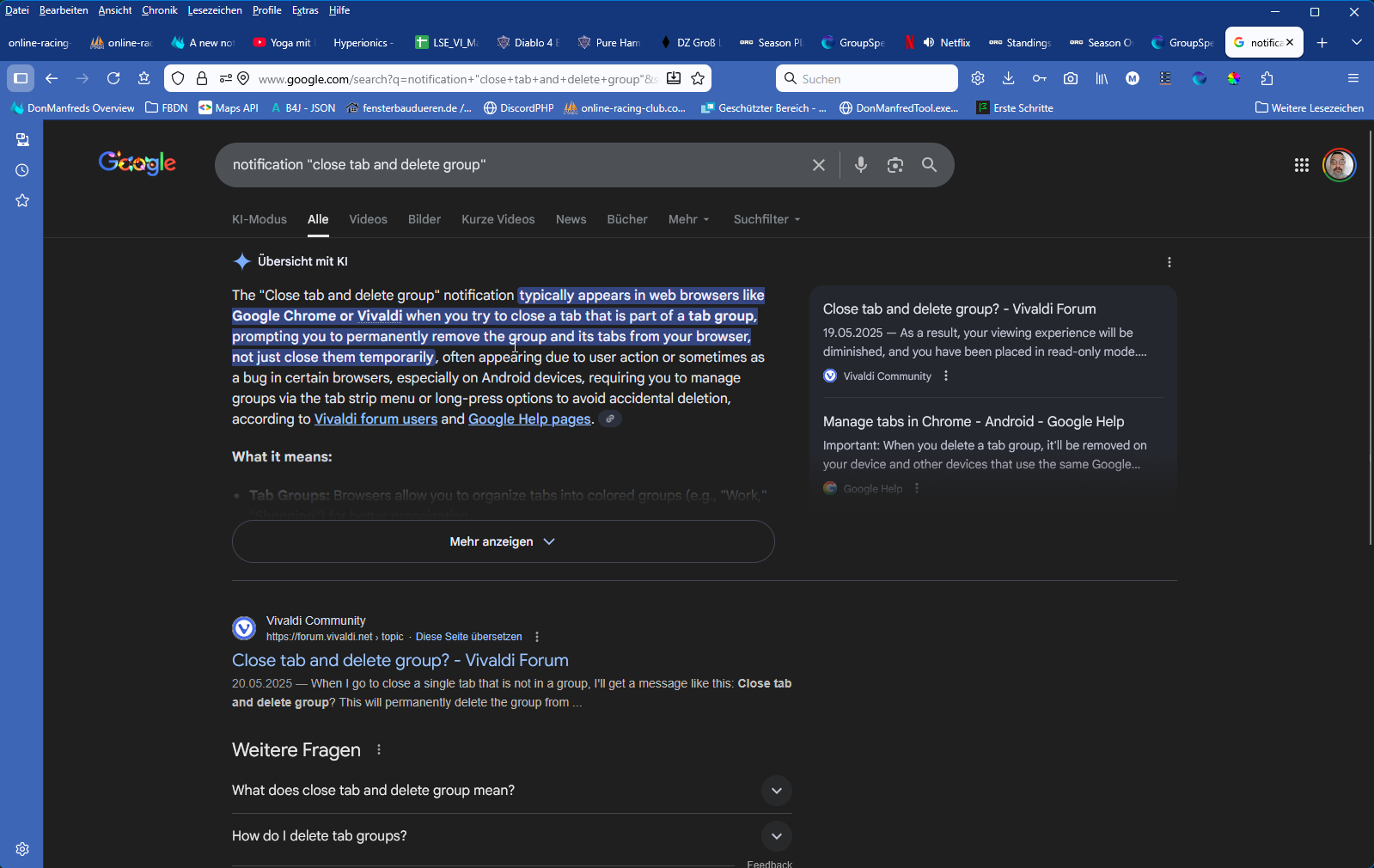Switch to the Bilder search tab
Viewport: 1374px width, 868px height.
tap(424, 219)
